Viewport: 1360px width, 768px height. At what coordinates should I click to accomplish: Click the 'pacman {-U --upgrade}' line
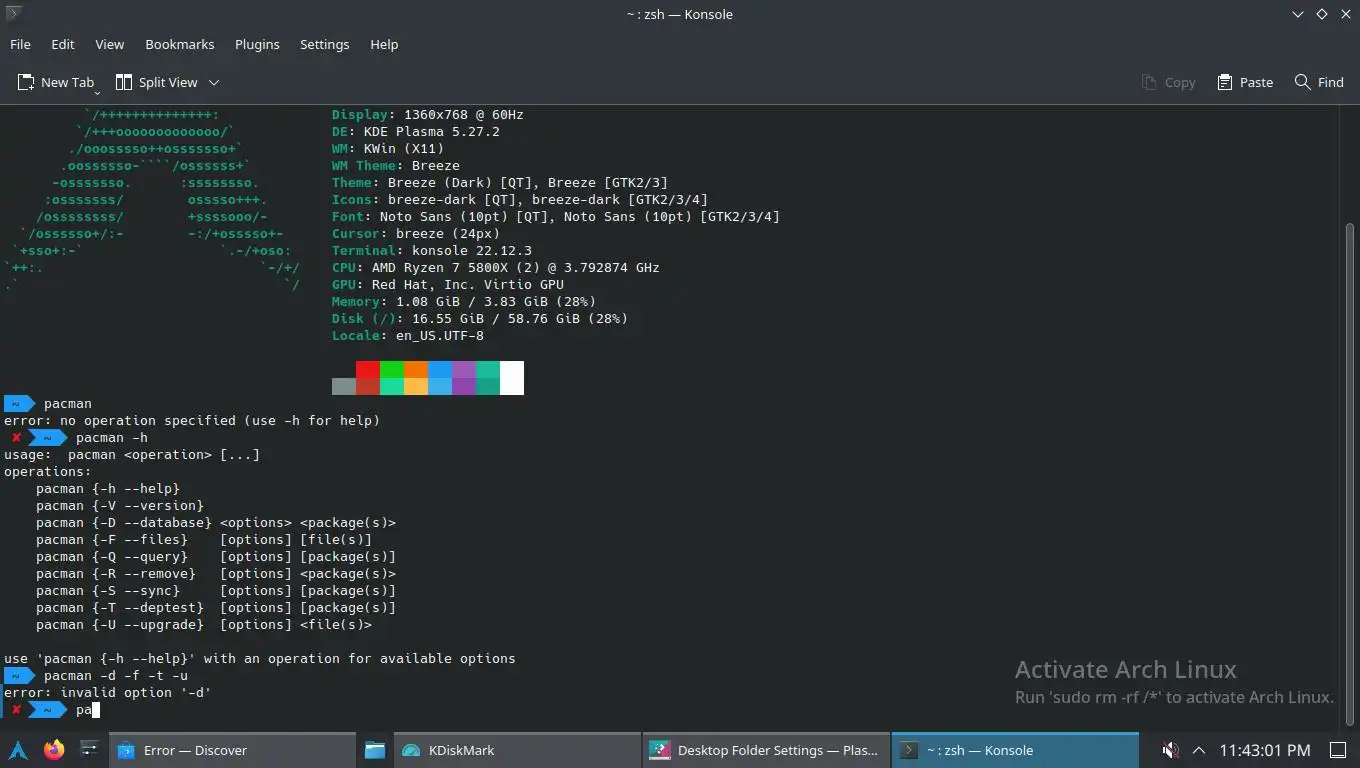pyautogui.click(x=204, y=624)
